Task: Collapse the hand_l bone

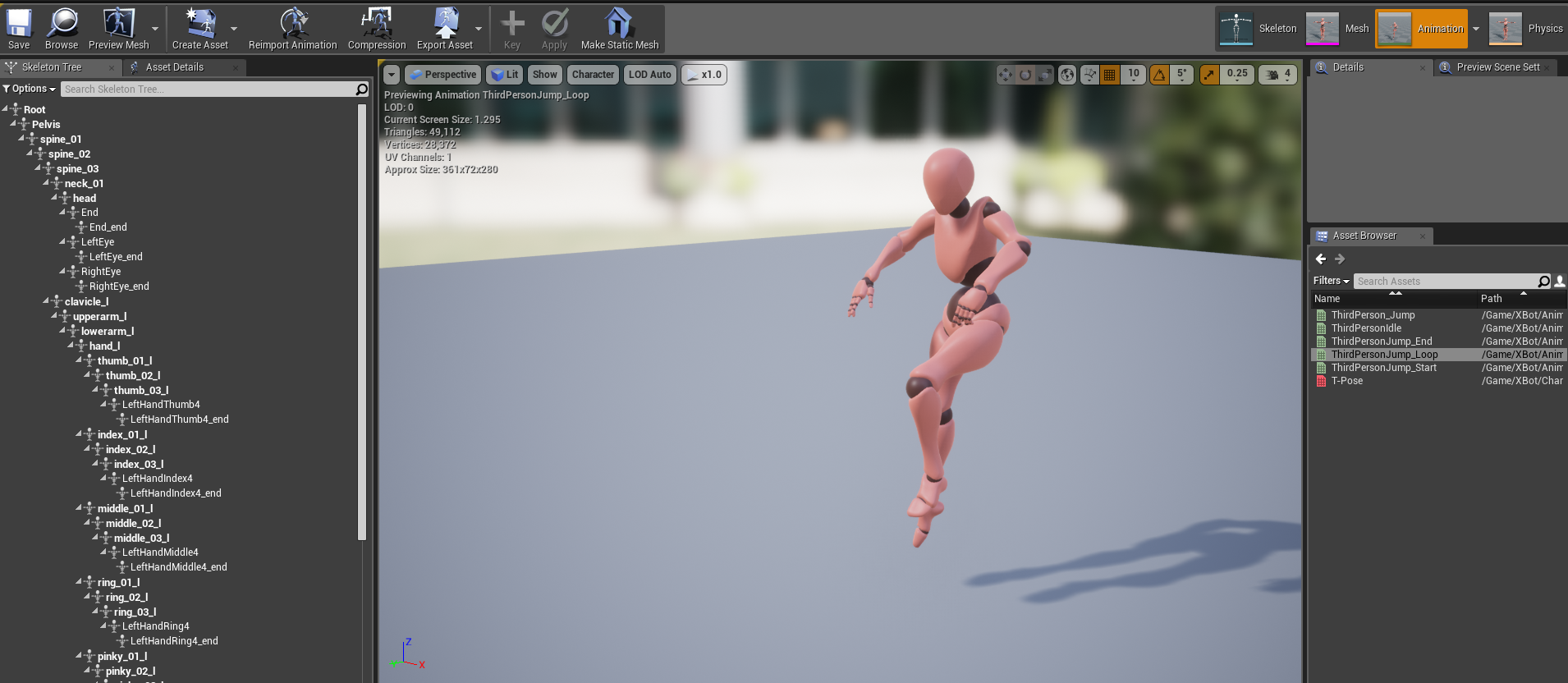Action: tap(71, 345)
